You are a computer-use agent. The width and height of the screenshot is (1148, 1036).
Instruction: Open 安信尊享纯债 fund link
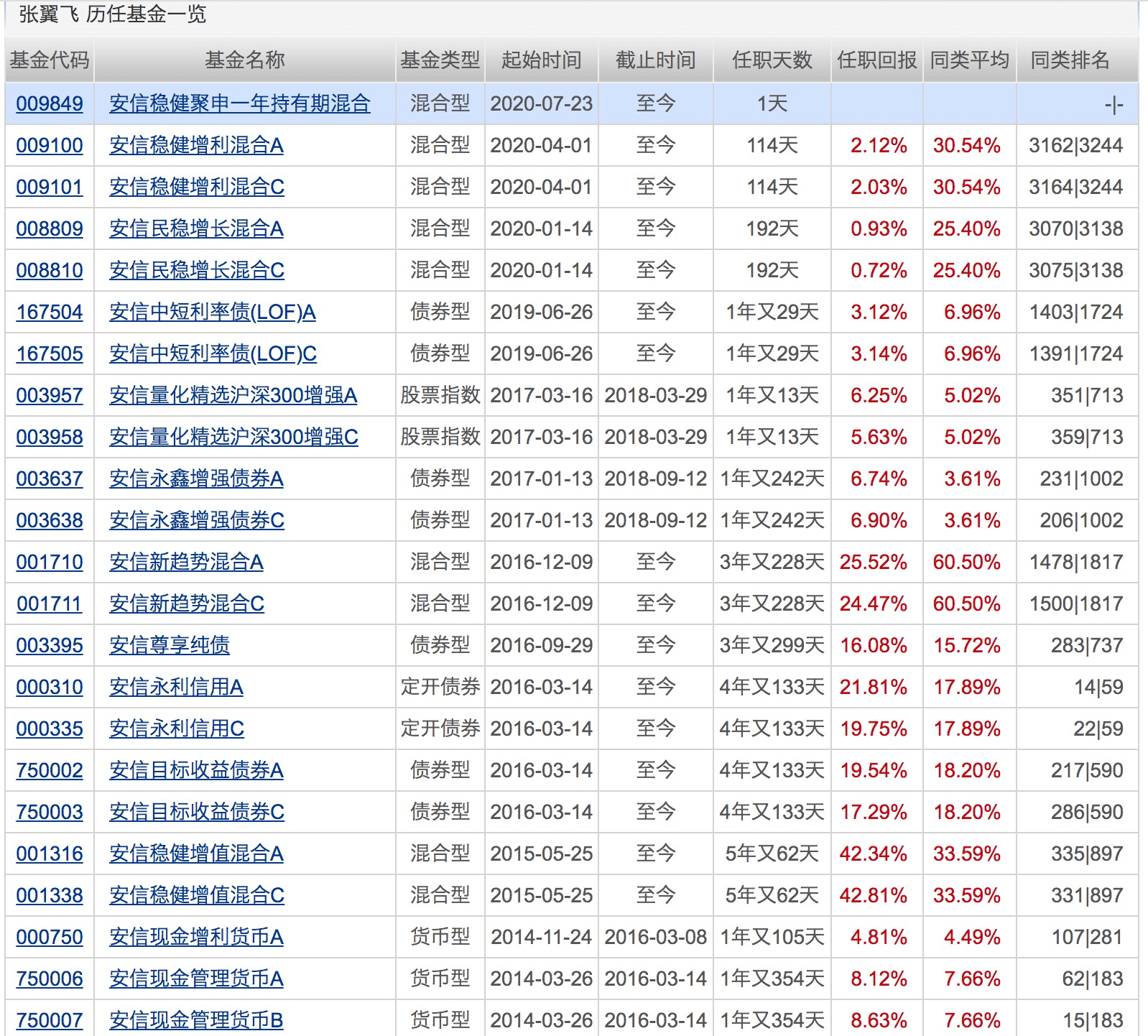170,645
